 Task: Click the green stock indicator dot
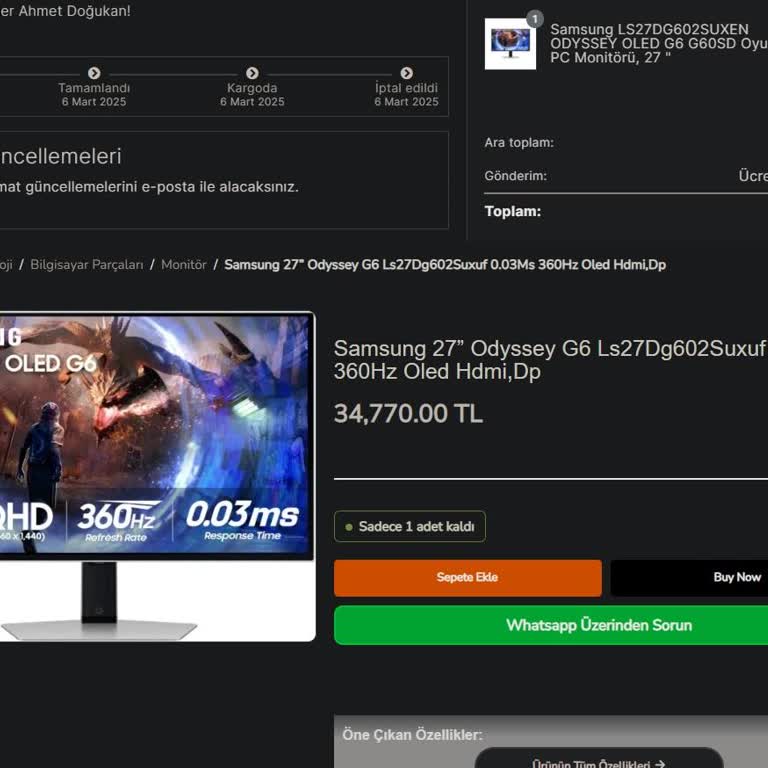(x=349, y=527)
